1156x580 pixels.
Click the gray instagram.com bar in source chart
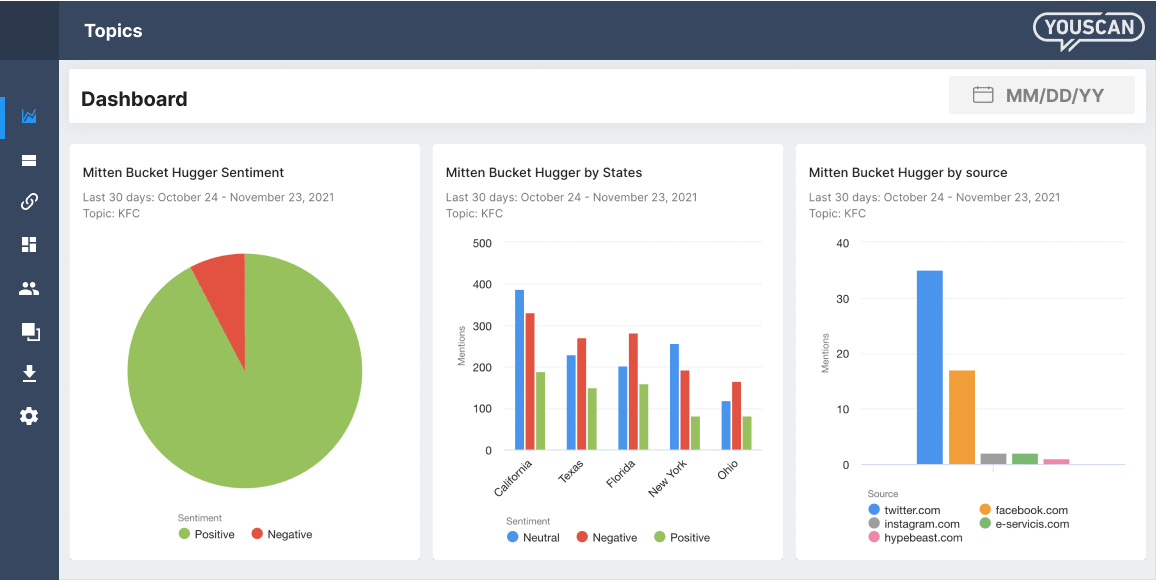coord(993,459)
